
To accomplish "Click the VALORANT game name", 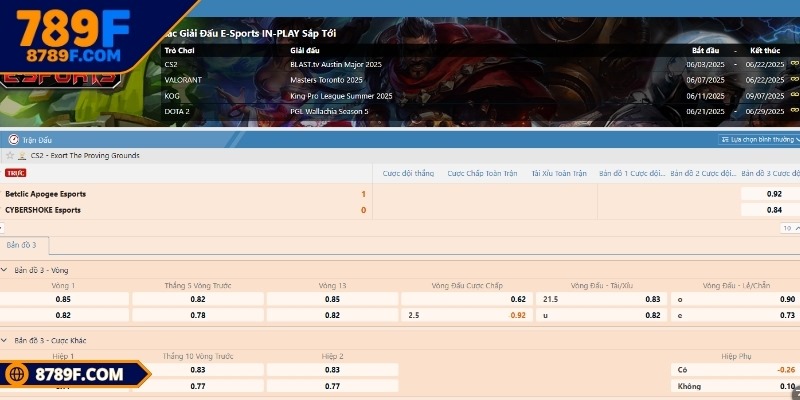I will point(183,80).
